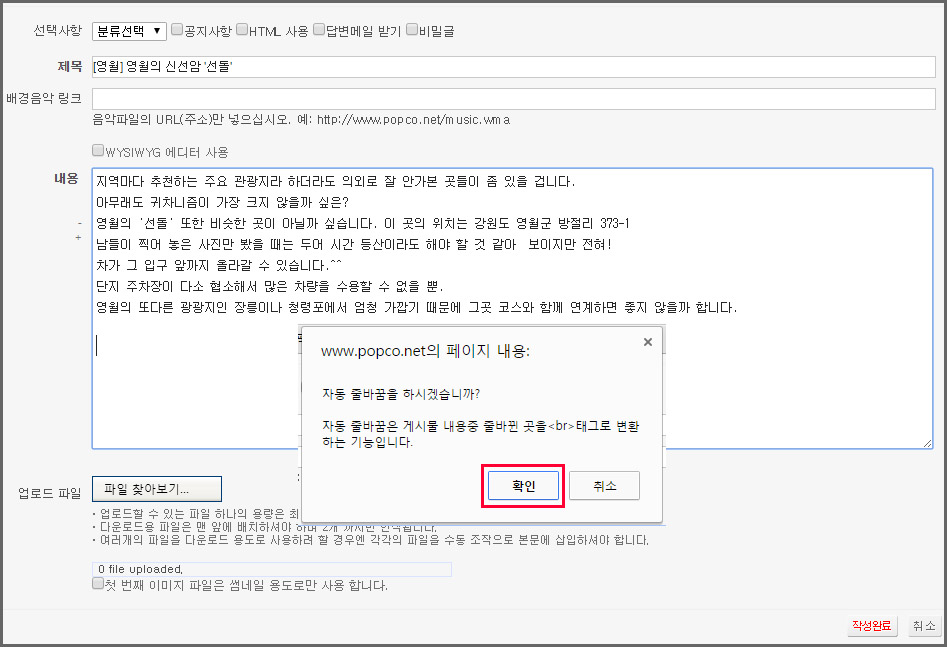
Task: Mark the post as 비밀글
Action: pos(412,30)
